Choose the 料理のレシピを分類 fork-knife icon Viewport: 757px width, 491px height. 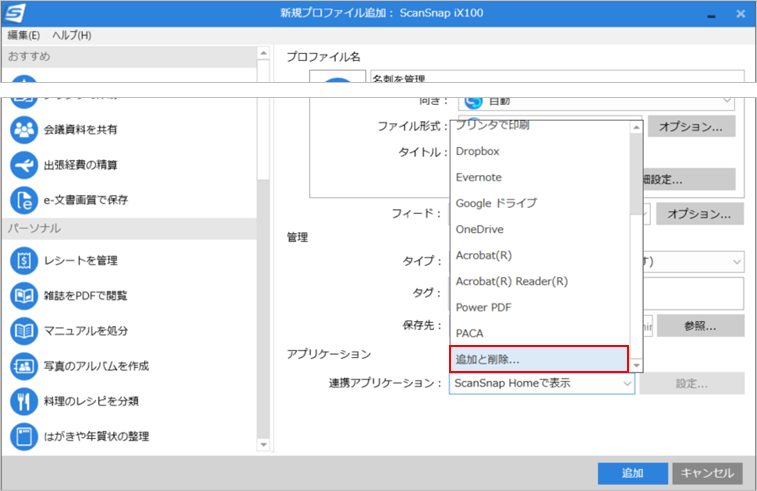point(24,401)
